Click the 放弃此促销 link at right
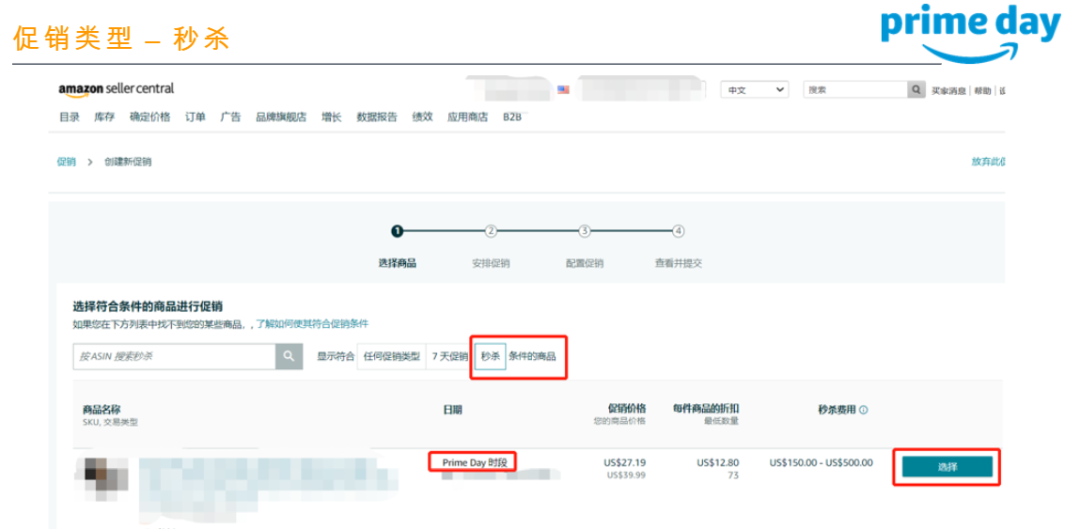The width and height of the screenshot is (1080, 529). pos(988,162)
